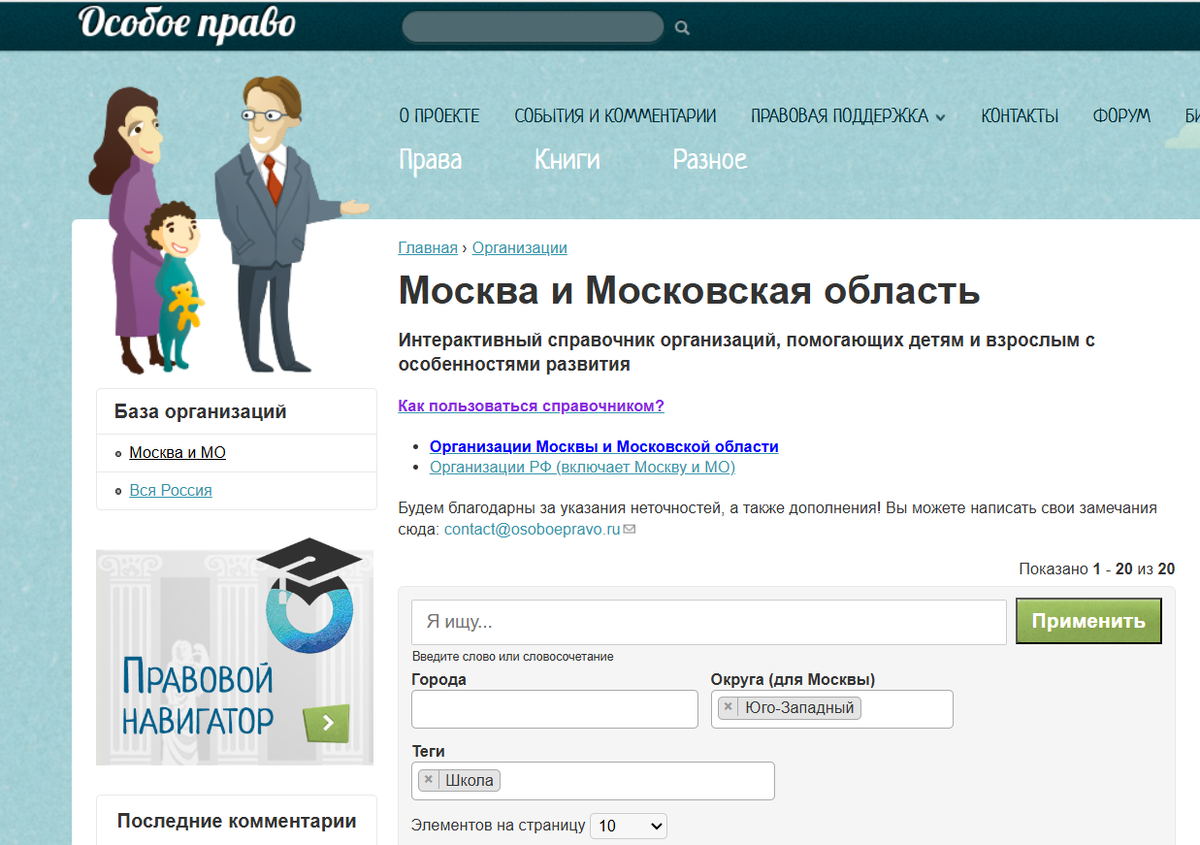Screen dimensions: 1200x845
Task: Follow the Организации breadcrumb link
Action: click(519, 248)
